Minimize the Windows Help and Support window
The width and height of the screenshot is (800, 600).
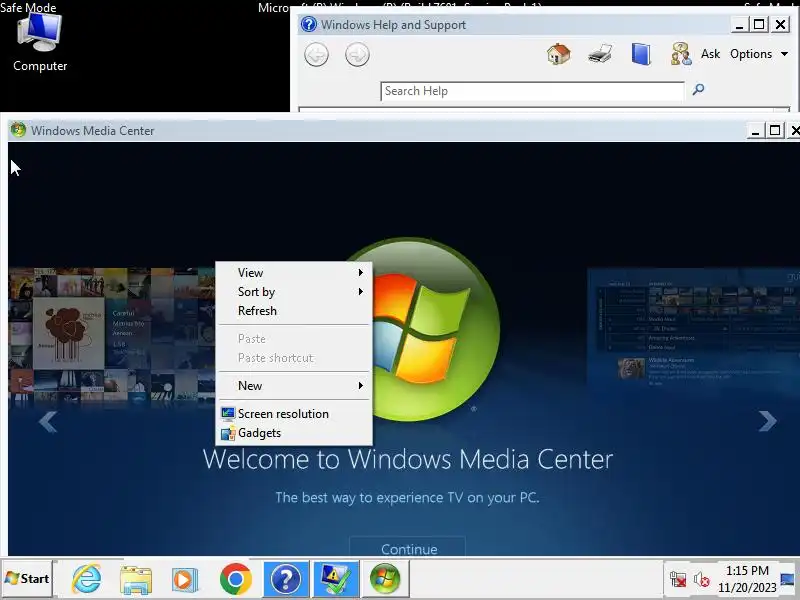[x=739, y=24]
